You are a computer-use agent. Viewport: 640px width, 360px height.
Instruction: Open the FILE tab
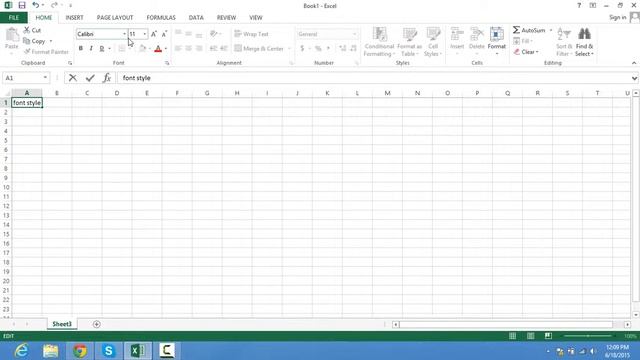[13, 18]
